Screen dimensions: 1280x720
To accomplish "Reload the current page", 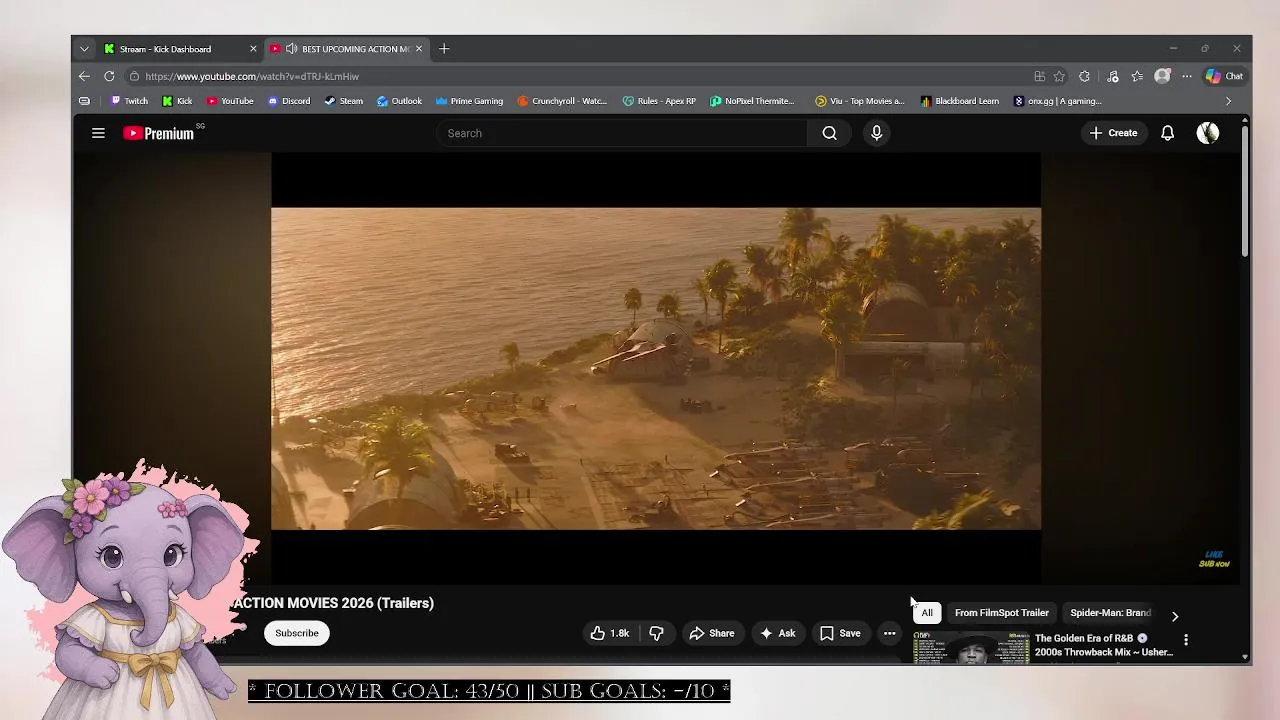I will point(109,76).
